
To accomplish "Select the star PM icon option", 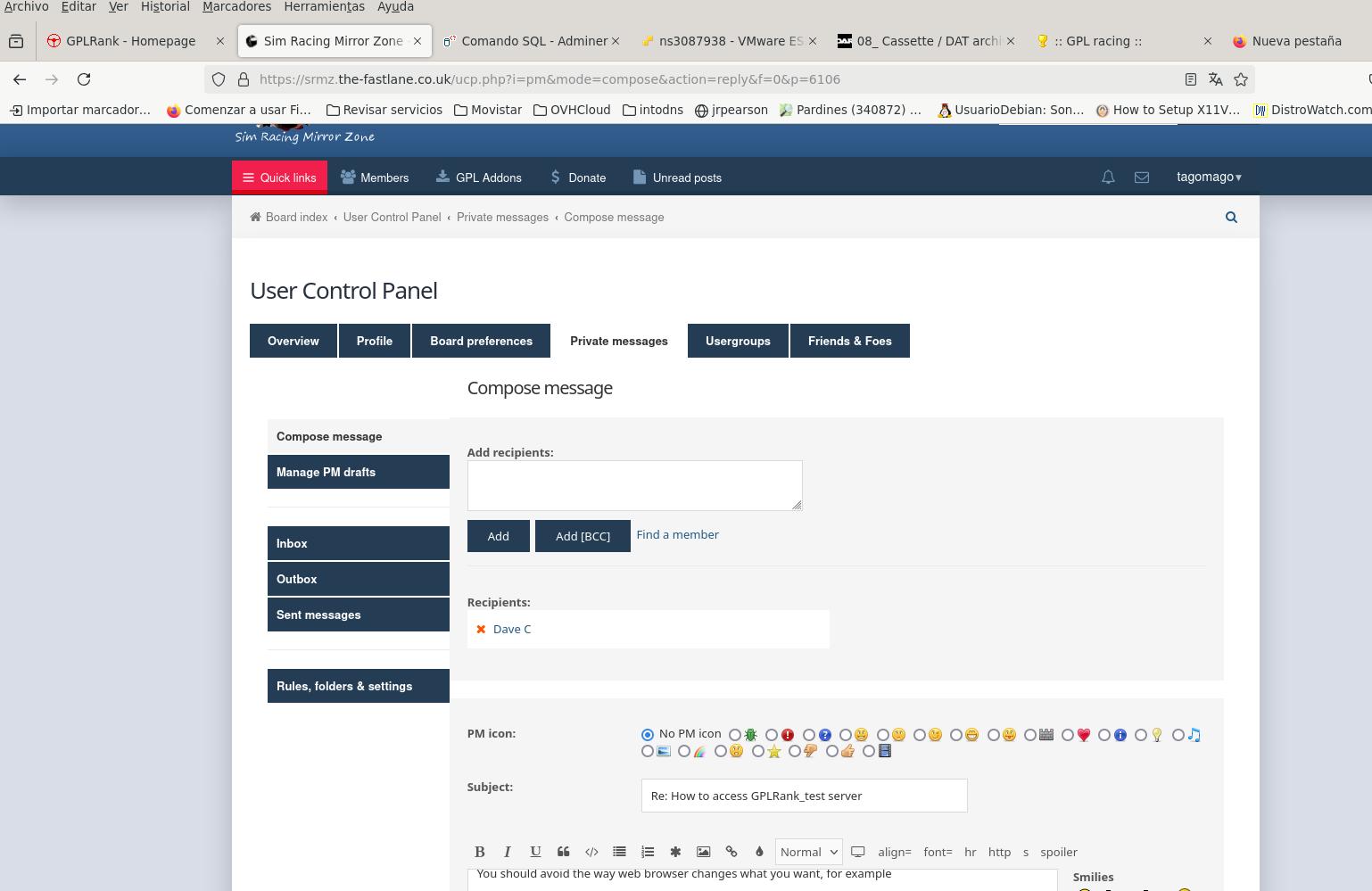I will (758, 751).
